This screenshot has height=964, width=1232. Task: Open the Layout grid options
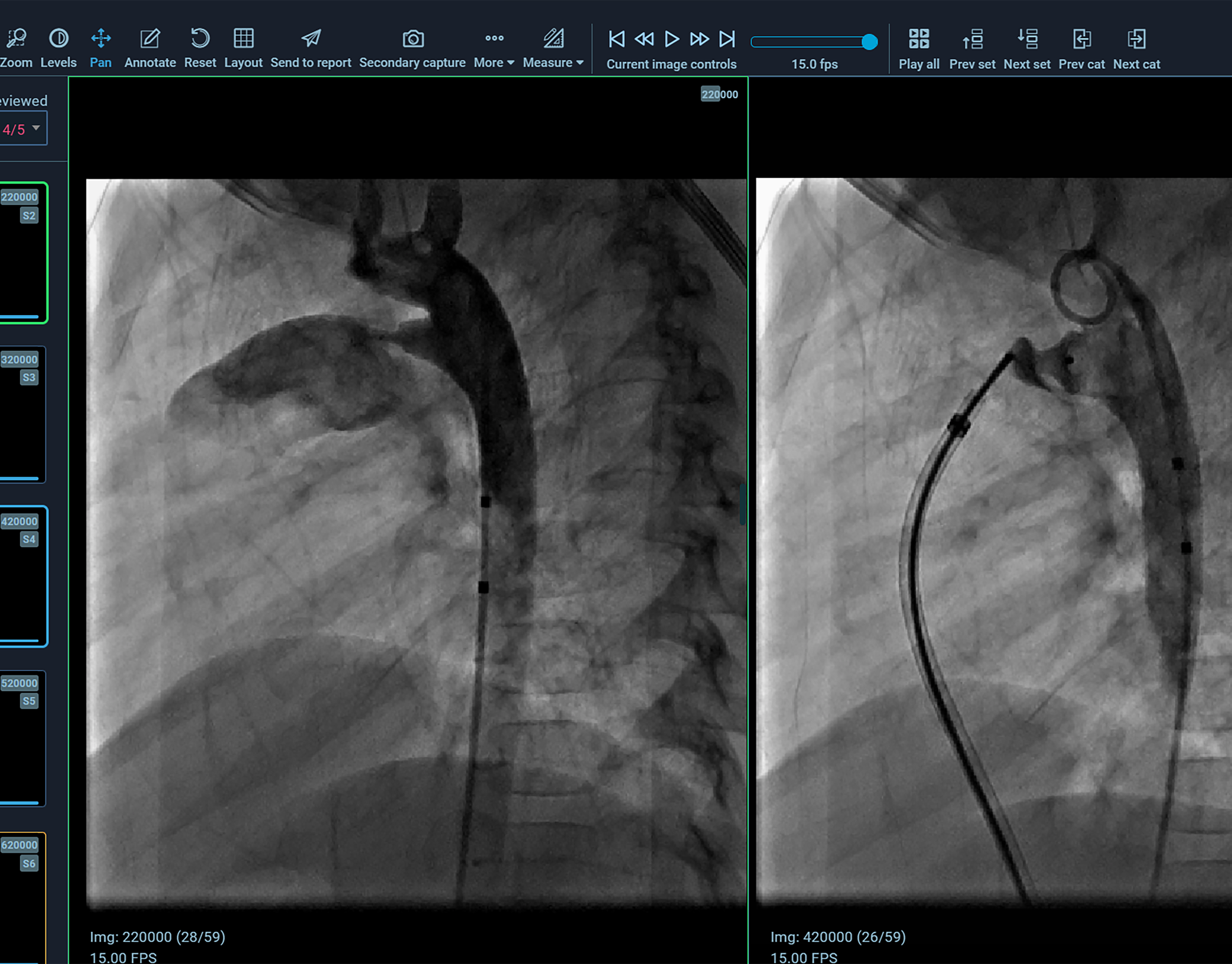tap(244, 48)
